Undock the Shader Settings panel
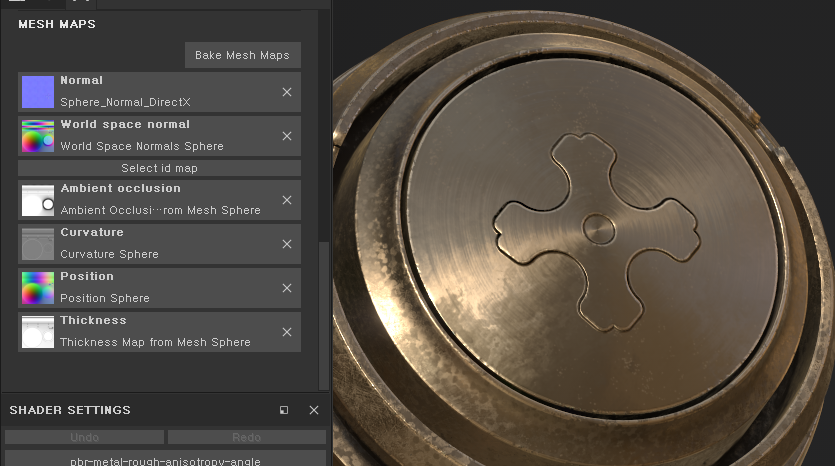The width and height of the screenshot is (835, 466). [284, 410]
